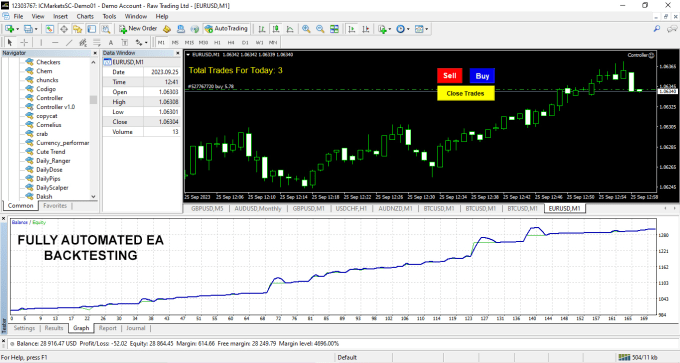The height and width of the screenshot is (363, 680).
Task: Toggle the chart auto scroll icon
Action: pyautogui.click(x=352, y=29)
